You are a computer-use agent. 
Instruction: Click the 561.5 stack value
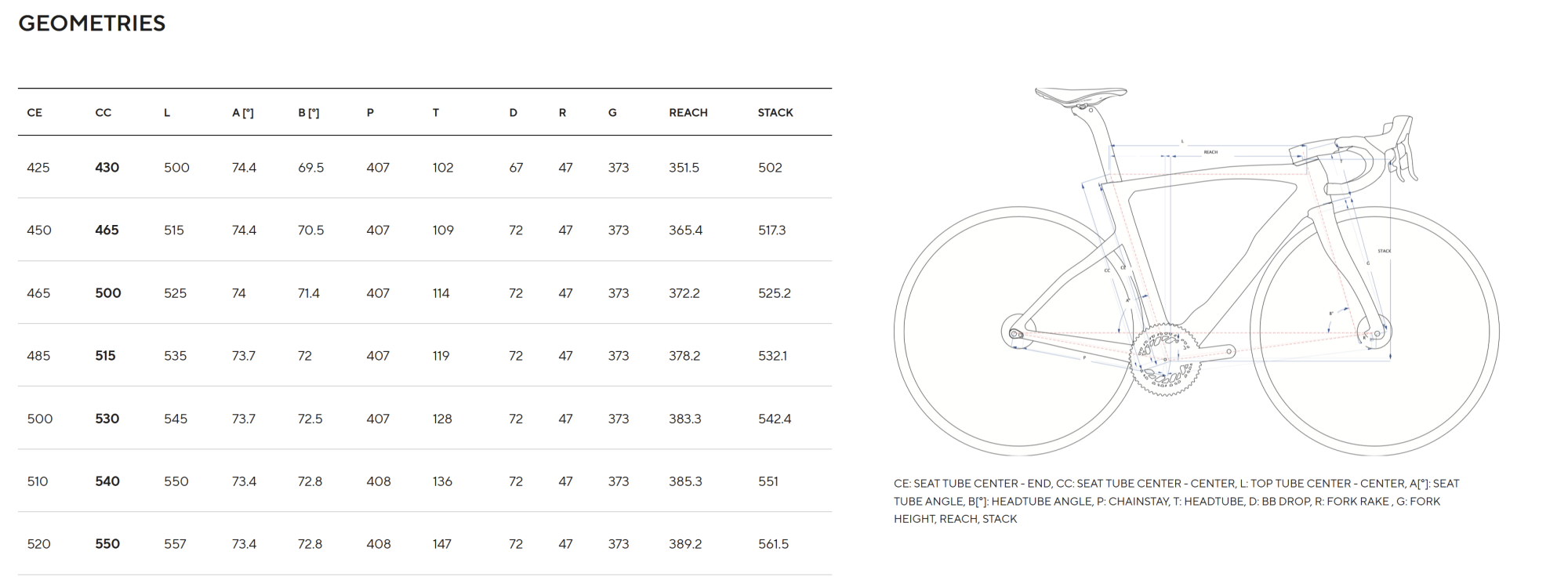click(773, 544)
